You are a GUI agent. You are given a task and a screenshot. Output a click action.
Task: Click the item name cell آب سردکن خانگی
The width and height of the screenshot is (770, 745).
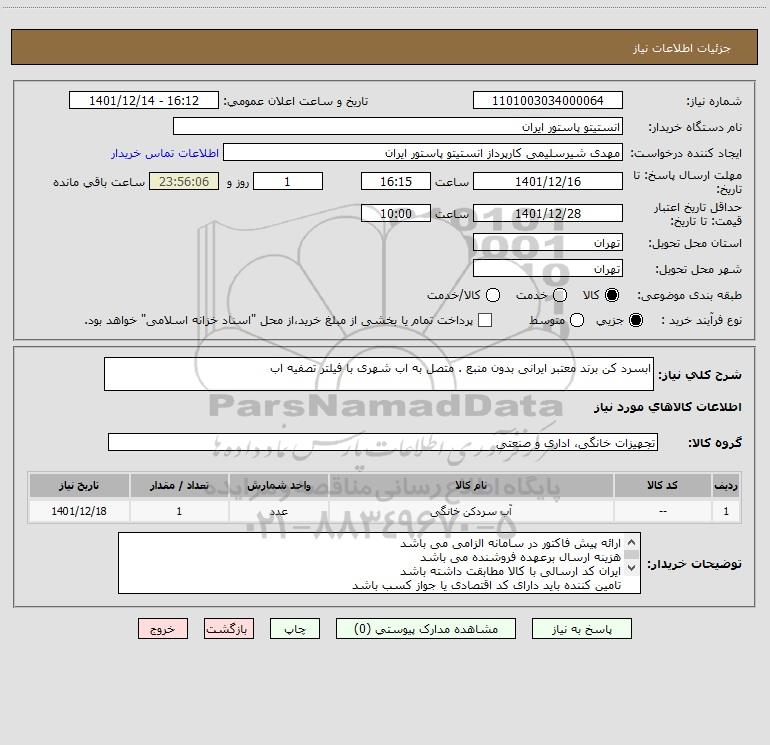(x=471, y=511)
